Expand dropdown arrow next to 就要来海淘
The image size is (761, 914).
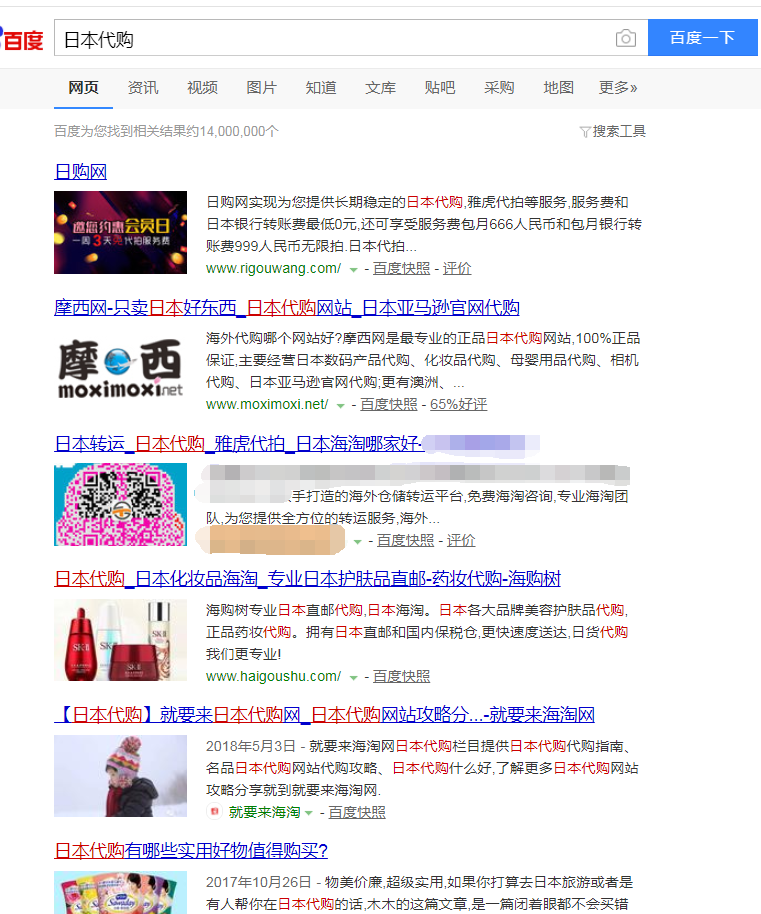click(309, 813)
